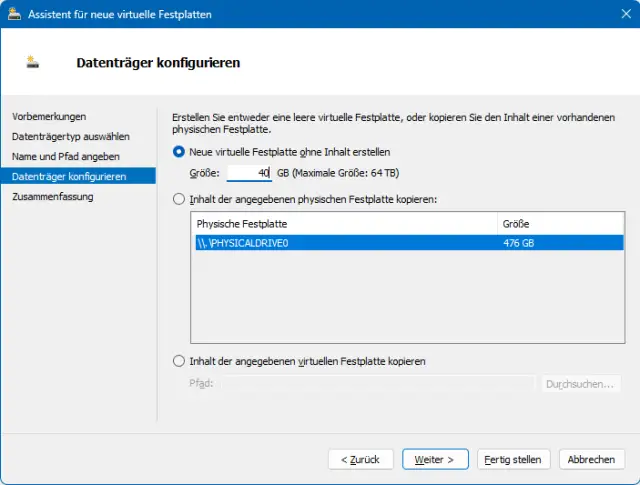Open the Datenträgertyp auswählen step
Image resolution: width=640 pixels, height=485 pixels.
[x=70, y=136]
